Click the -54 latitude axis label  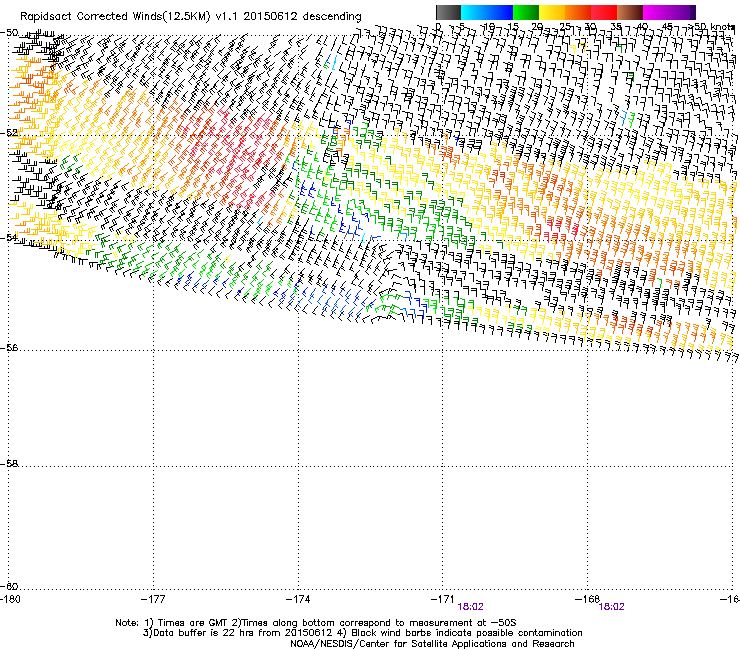[x=9, y=237]
